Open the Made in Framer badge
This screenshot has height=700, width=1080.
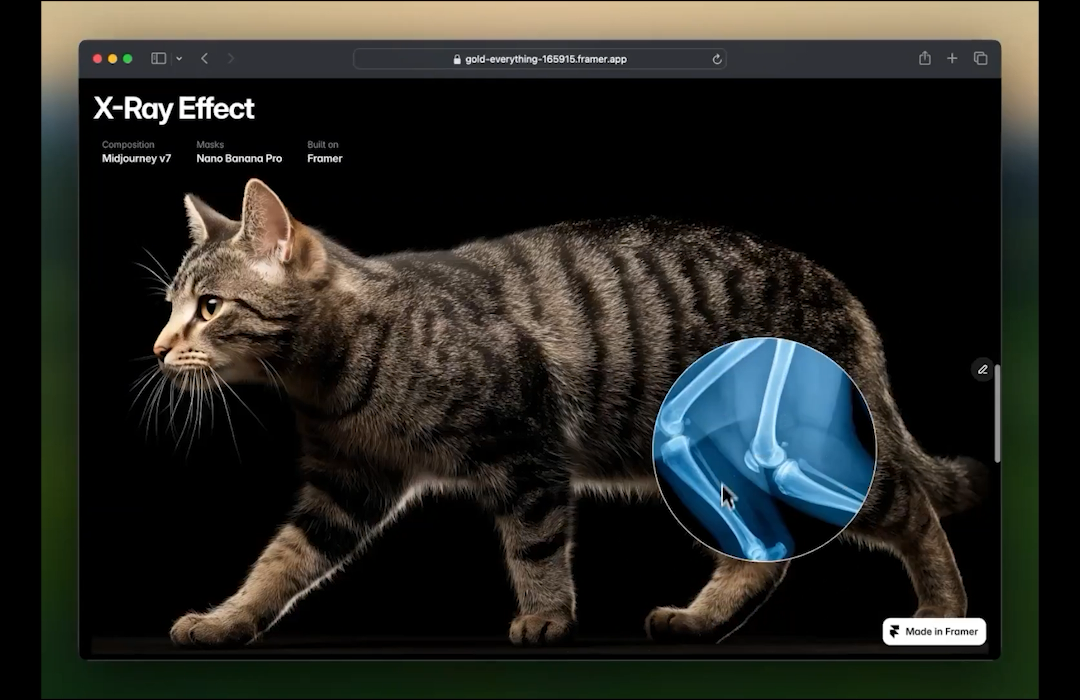[x=934, y=632]
